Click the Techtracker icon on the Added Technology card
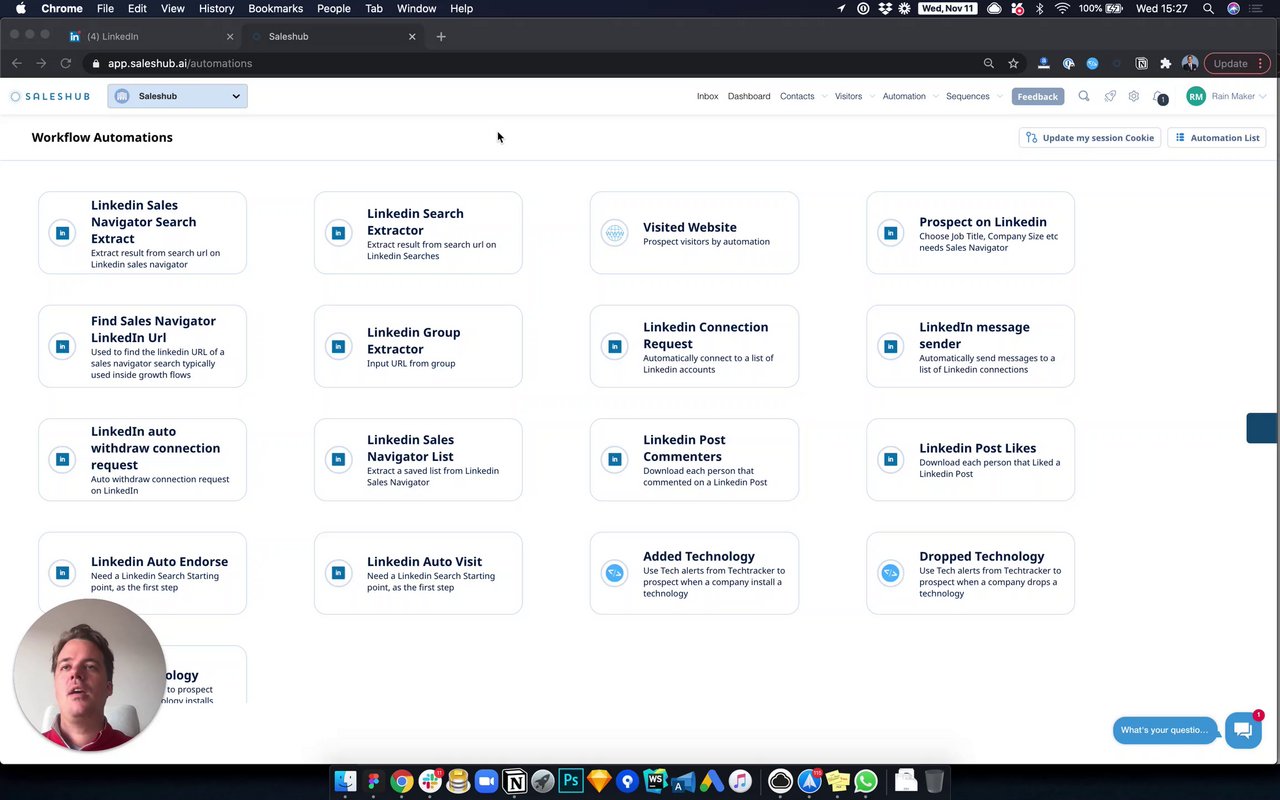Viewport: 1280px width, 800px height. (x=614, y=573)
